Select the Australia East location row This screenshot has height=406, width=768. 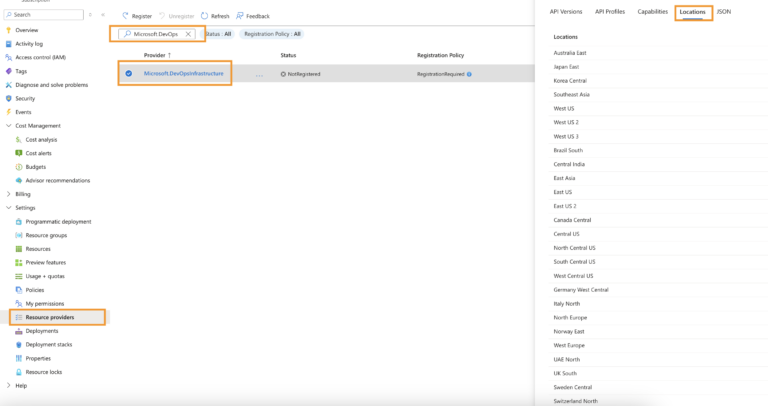tap(658, 53)
